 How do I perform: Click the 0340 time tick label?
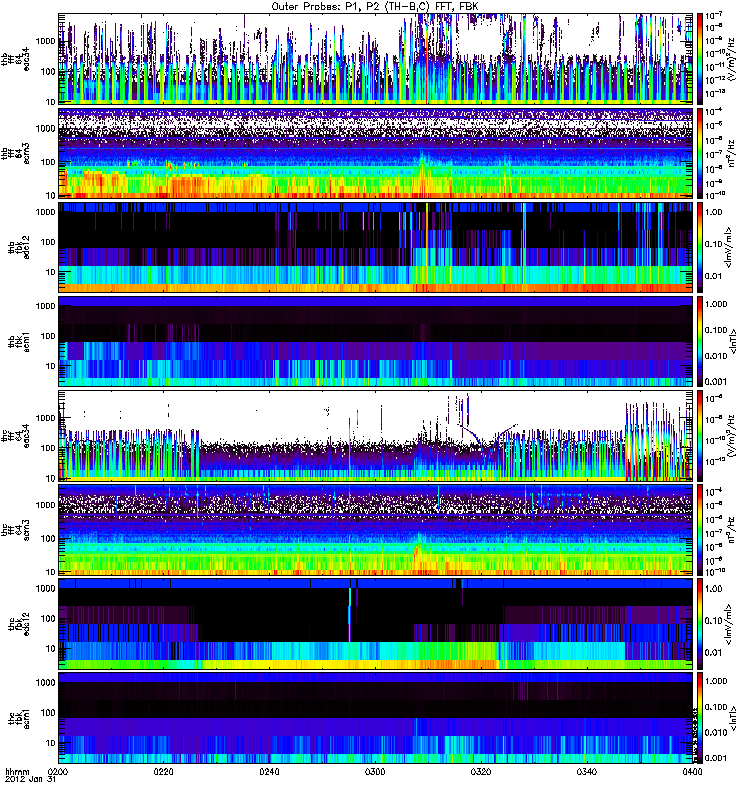pyautogui.click(x=586, y=771)
